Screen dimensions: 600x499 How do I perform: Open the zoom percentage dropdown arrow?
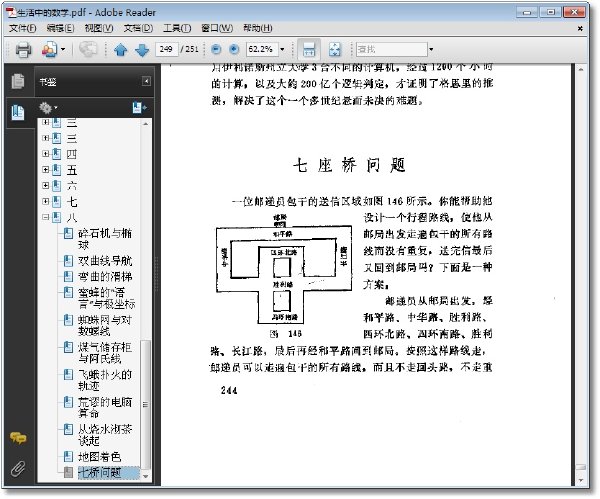[x=282, y=49]
